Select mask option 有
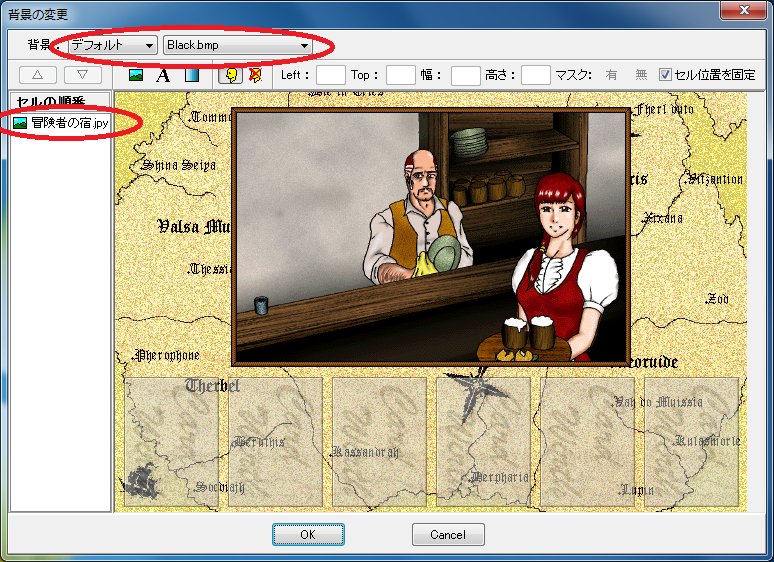Screen dimensions: 774x562 tap(611, 75)
